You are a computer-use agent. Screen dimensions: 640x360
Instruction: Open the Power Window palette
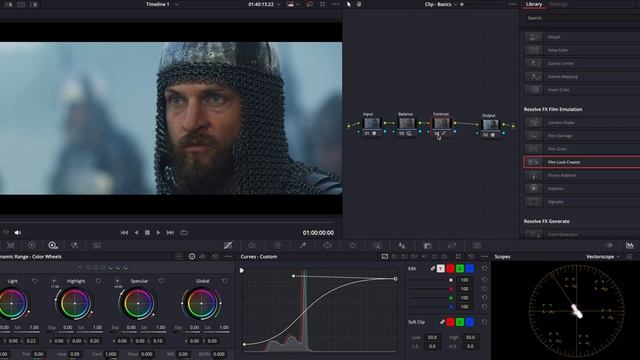click(327, 245)
